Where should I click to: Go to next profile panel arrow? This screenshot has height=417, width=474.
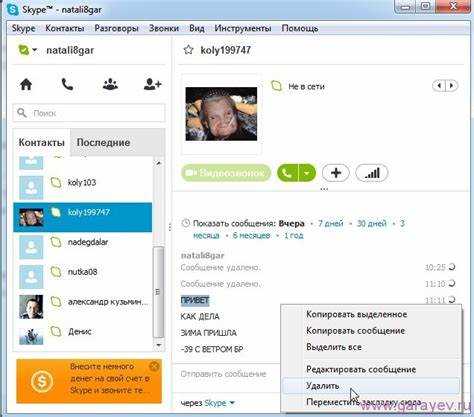451,86
